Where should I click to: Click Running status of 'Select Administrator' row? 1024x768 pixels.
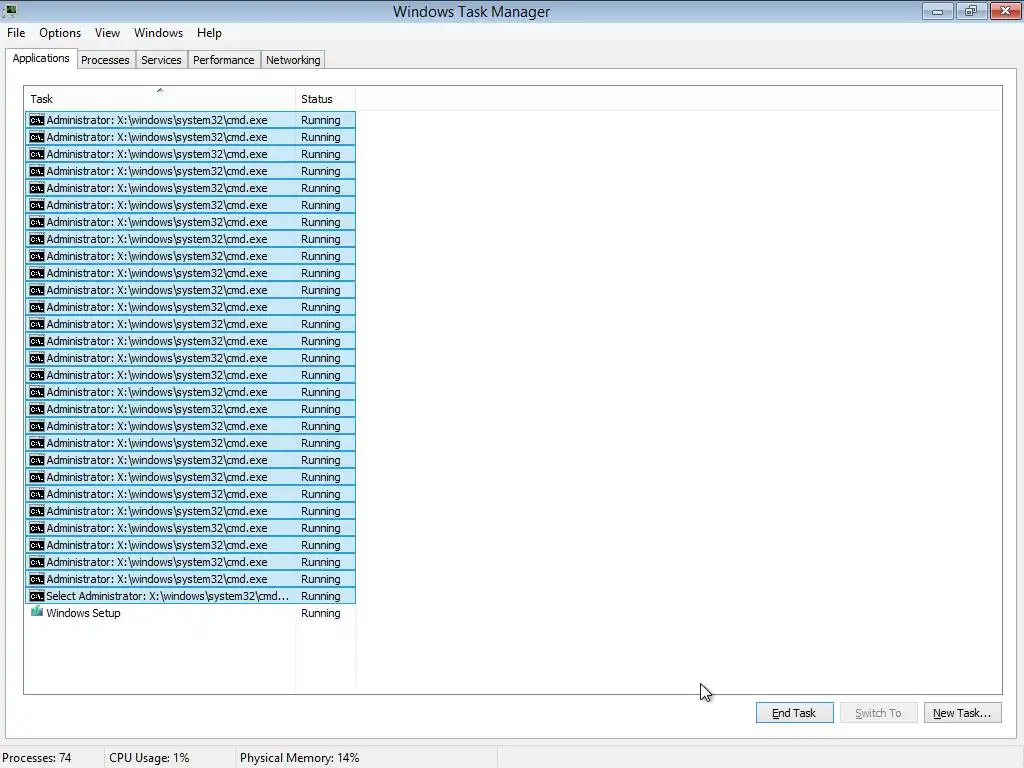[321, 596]
